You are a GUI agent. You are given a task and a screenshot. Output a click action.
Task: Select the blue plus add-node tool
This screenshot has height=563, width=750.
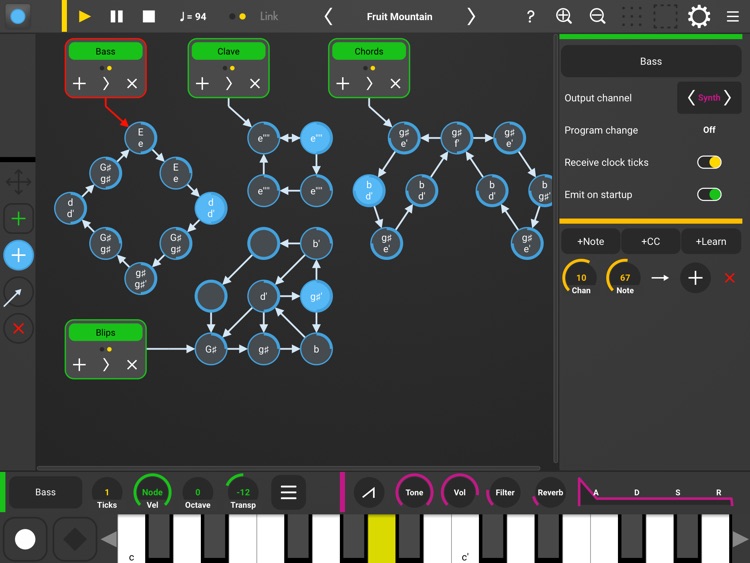pos(19,255)
